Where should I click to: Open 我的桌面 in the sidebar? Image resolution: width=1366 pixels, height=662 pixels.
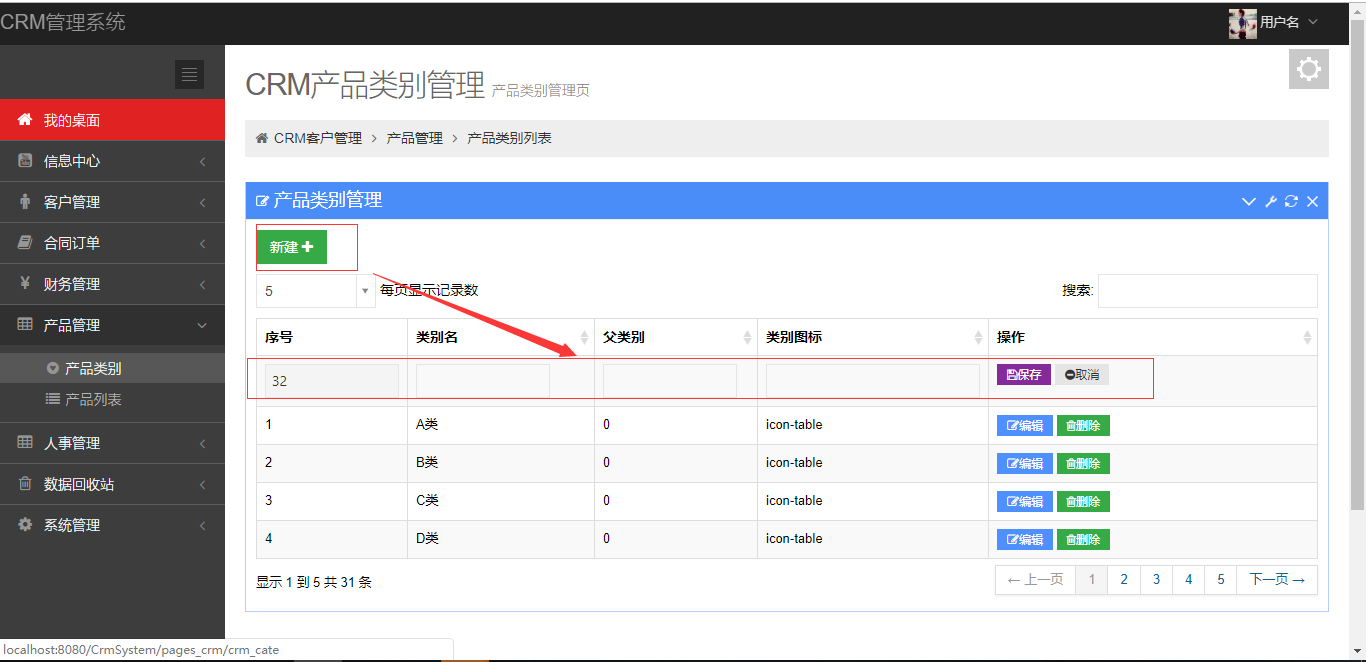click(x=112, y=120)
